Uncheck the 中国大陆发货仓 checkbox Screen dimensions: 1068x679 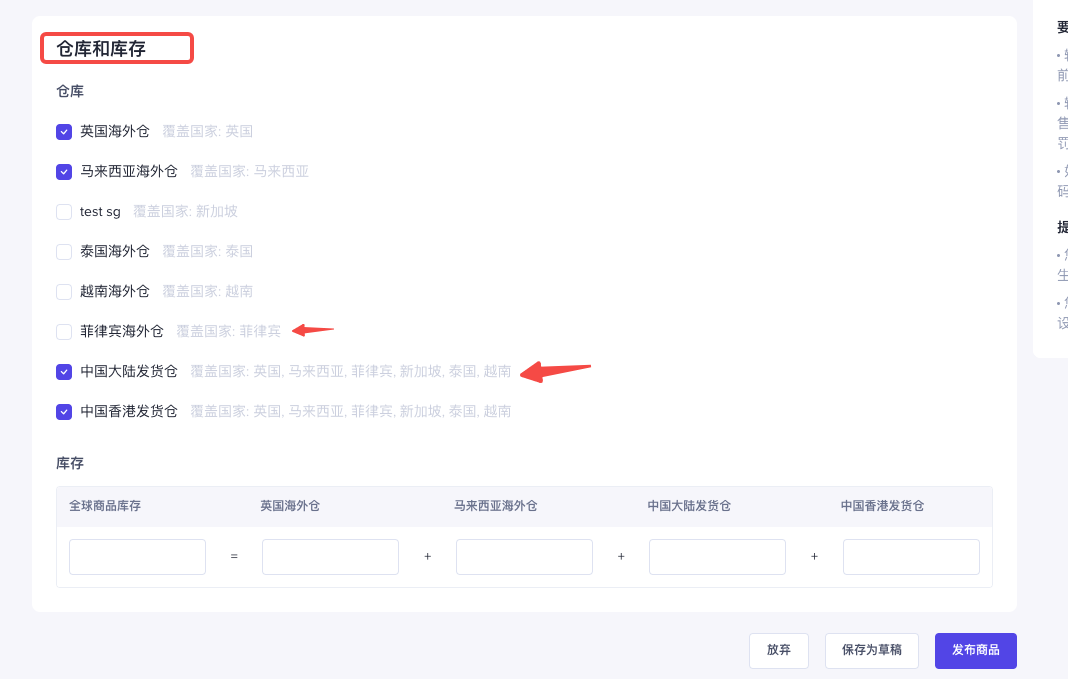click(64, 372)
